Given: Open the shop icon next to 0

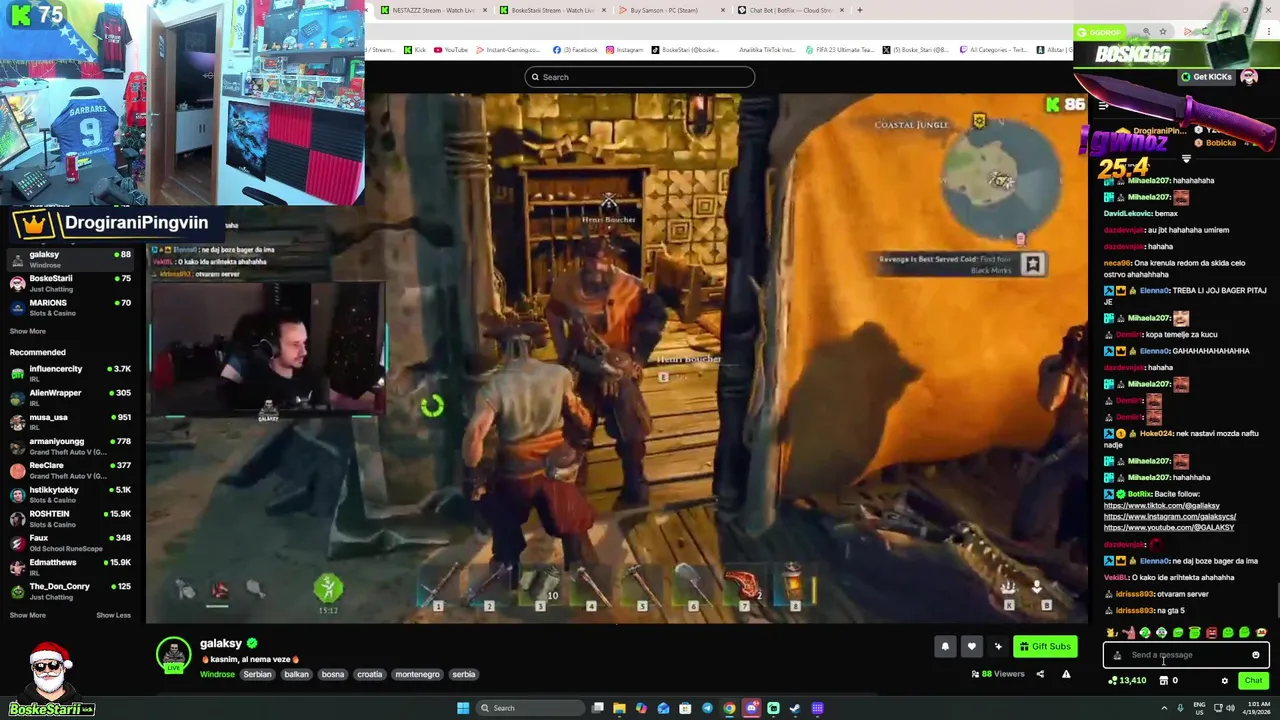Looking at the screenshot, I should 1164,681.
